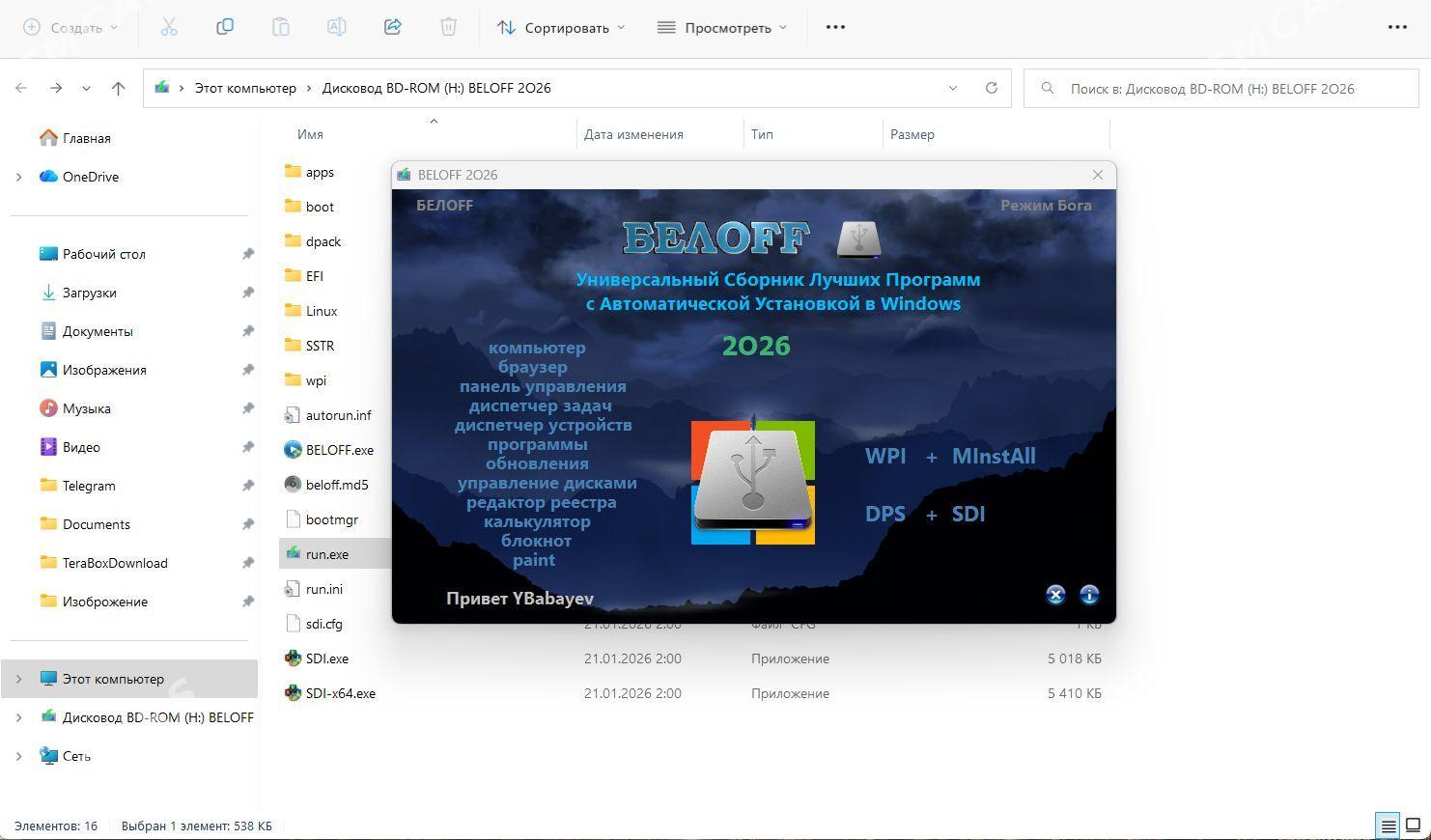Viewport: 1431px width, 840px height.
Task: Open the Сортировать dropdown
Action: click(x=561, y=27)
